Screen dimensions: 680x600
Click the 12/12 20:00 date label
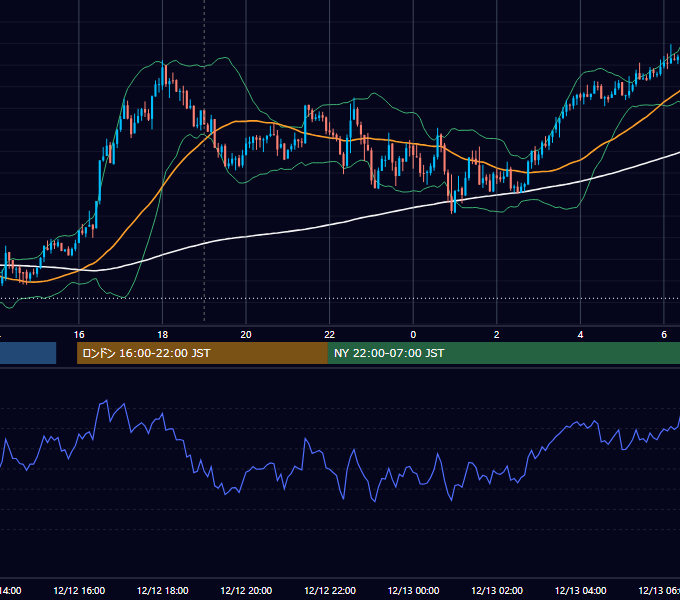(x=246, y=590)
